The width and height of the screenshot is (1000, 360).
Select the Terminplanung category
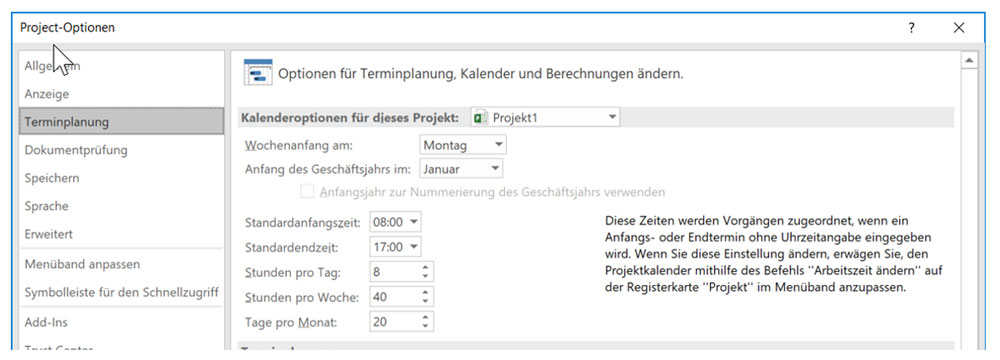pyautogui.click(x=121, y=121)
